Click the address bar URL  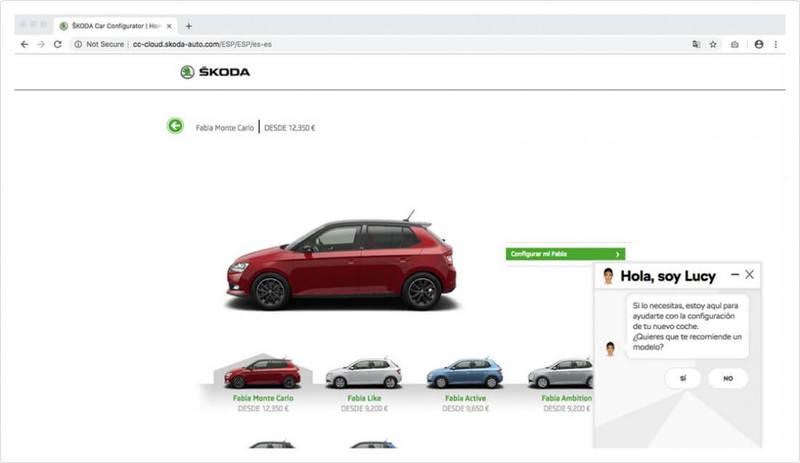pyautogui.click(x=202, y=44)
